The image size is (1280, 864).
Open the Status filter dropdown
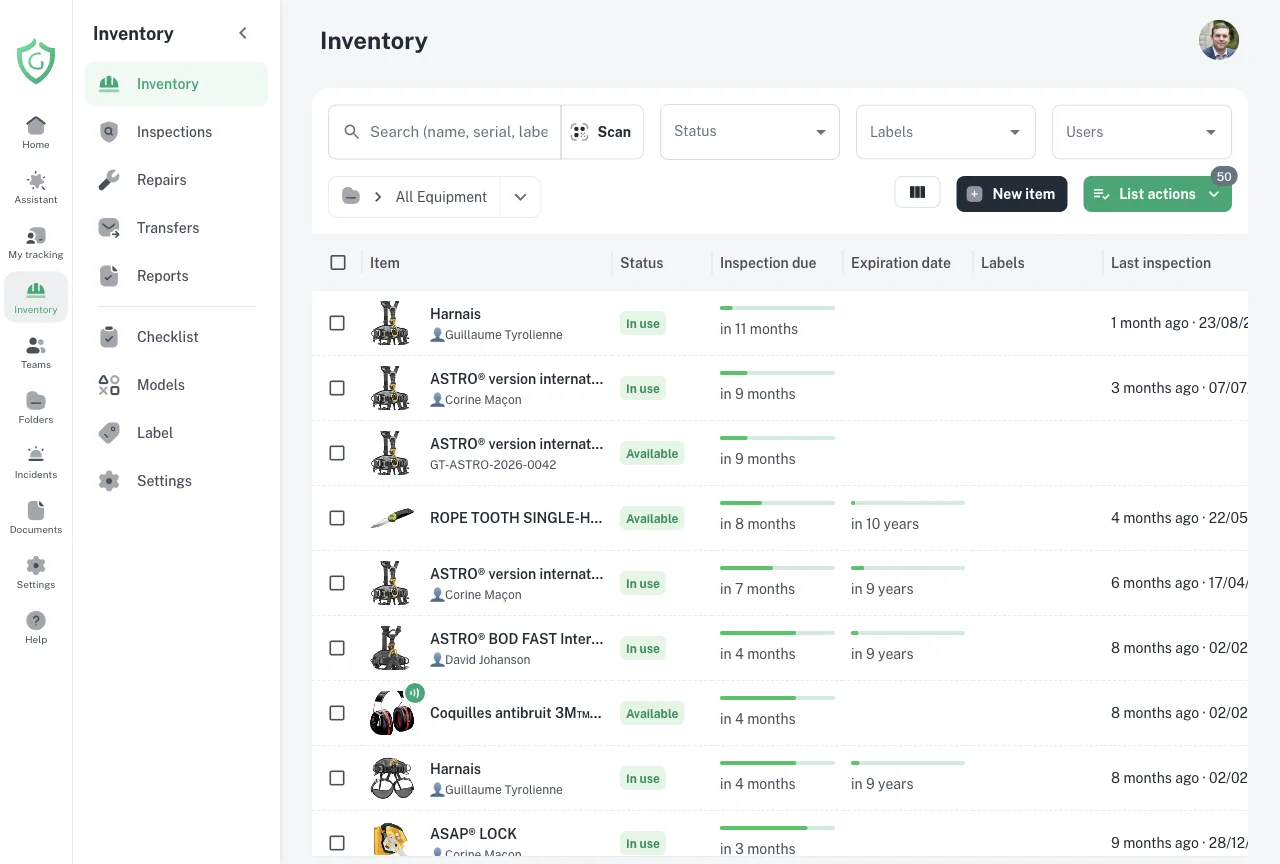(749, 132)
